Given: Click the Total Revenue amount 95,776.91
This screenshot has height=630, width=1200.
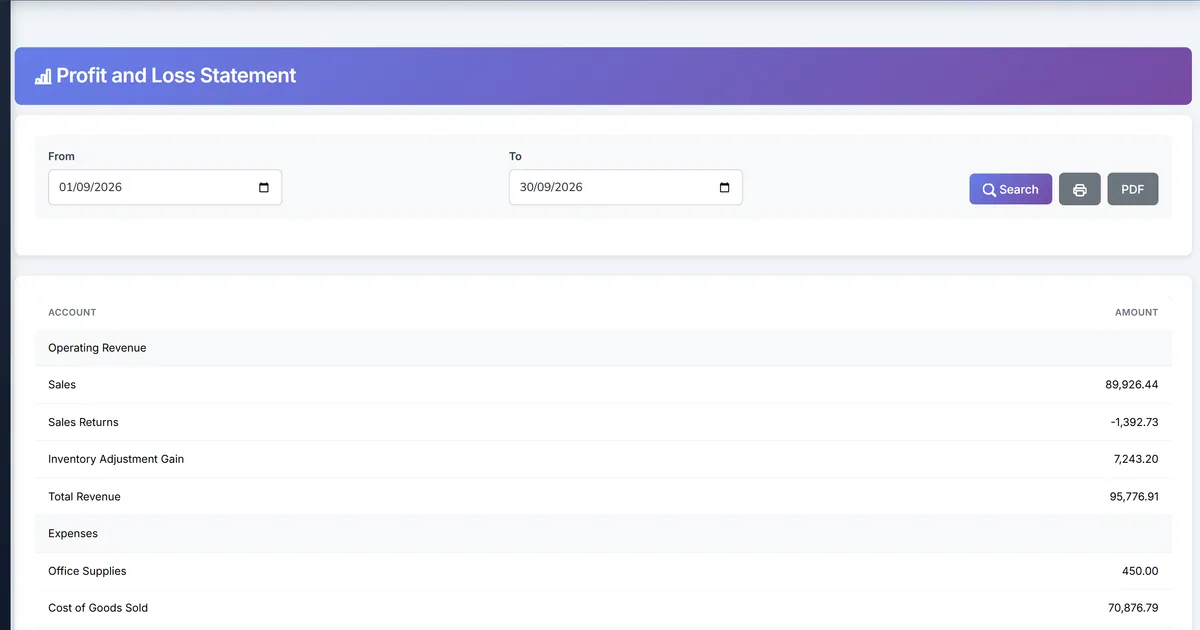Looking at the screenshot, I should coord(1134,497).
